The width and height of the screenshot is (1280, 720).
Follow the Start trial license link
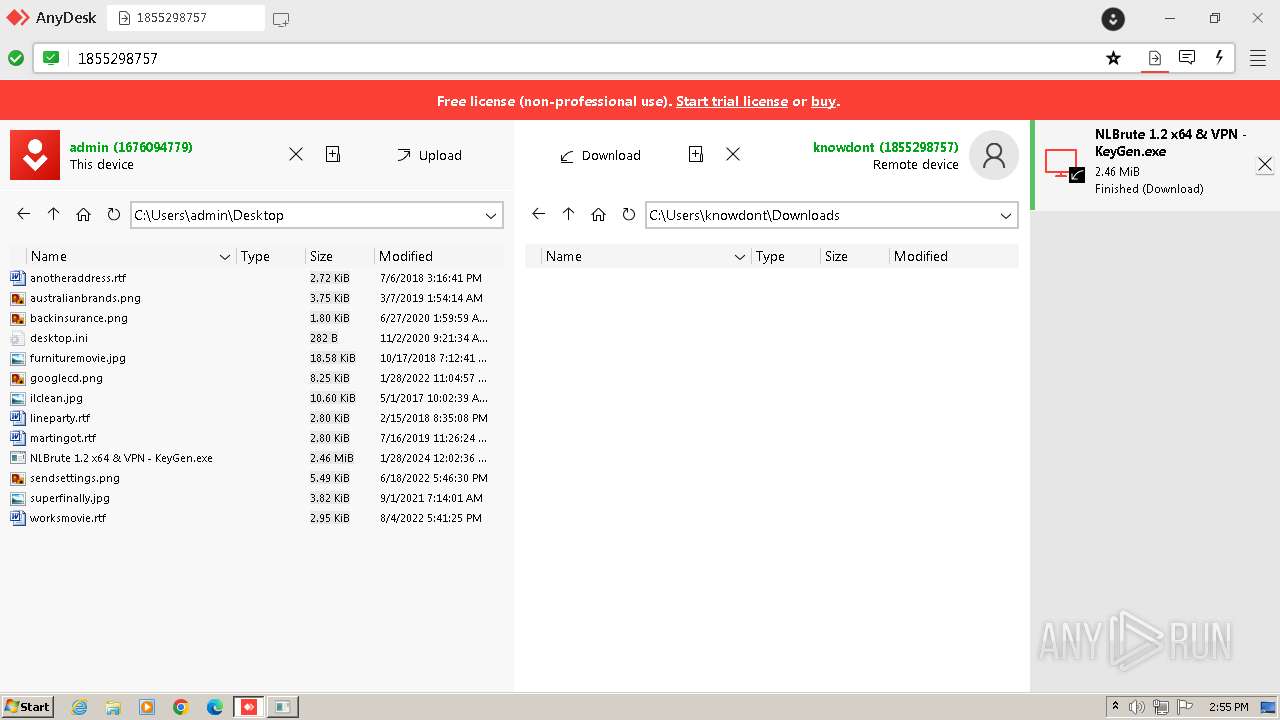click(x=732, y=101)
